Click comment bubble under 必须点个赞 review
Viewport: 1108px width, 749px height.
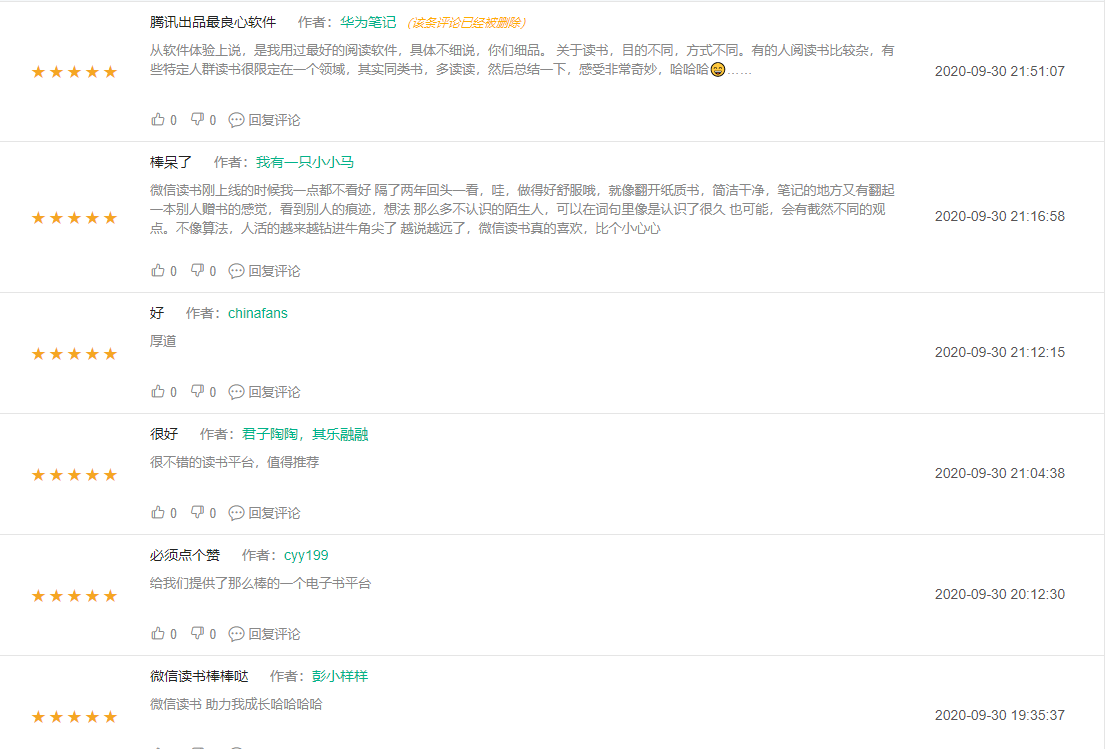coord(236,634)
